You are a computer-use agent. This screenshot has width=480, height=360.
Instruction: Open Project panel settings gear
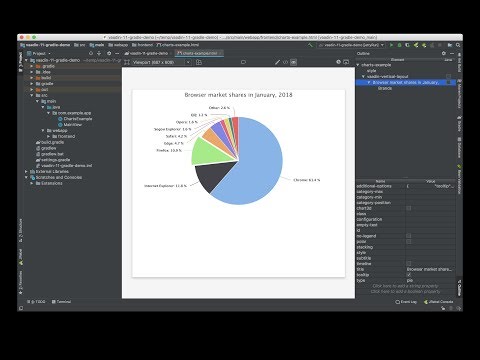click(x=109, y=53)
